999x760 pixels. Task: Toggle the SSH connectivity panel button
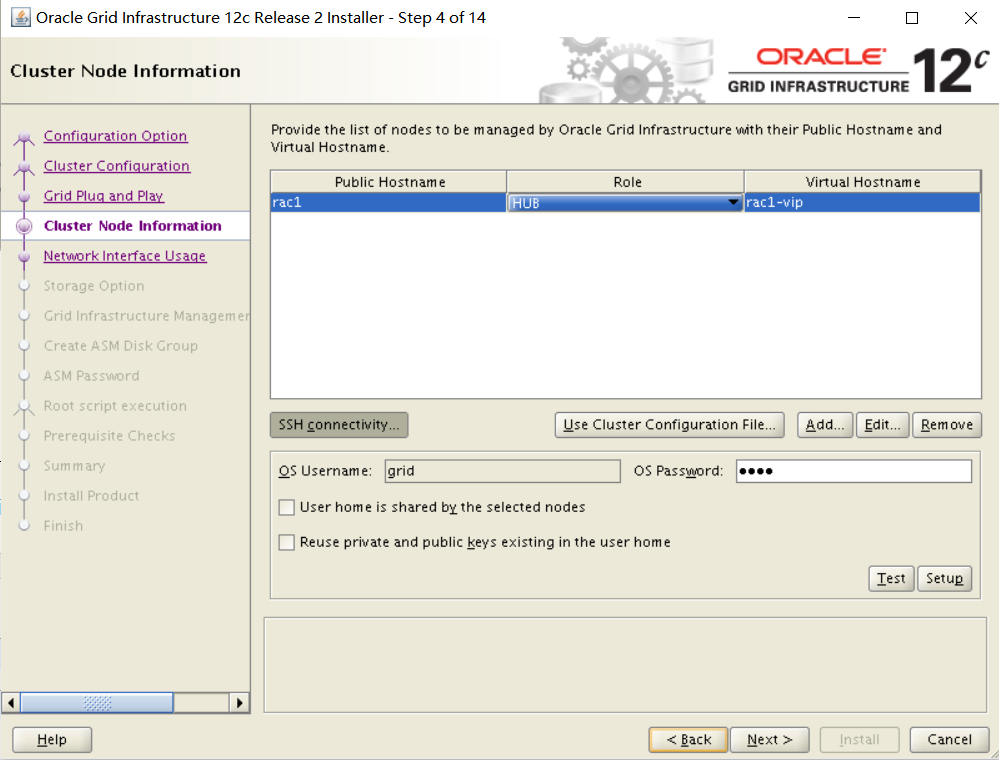339,425
